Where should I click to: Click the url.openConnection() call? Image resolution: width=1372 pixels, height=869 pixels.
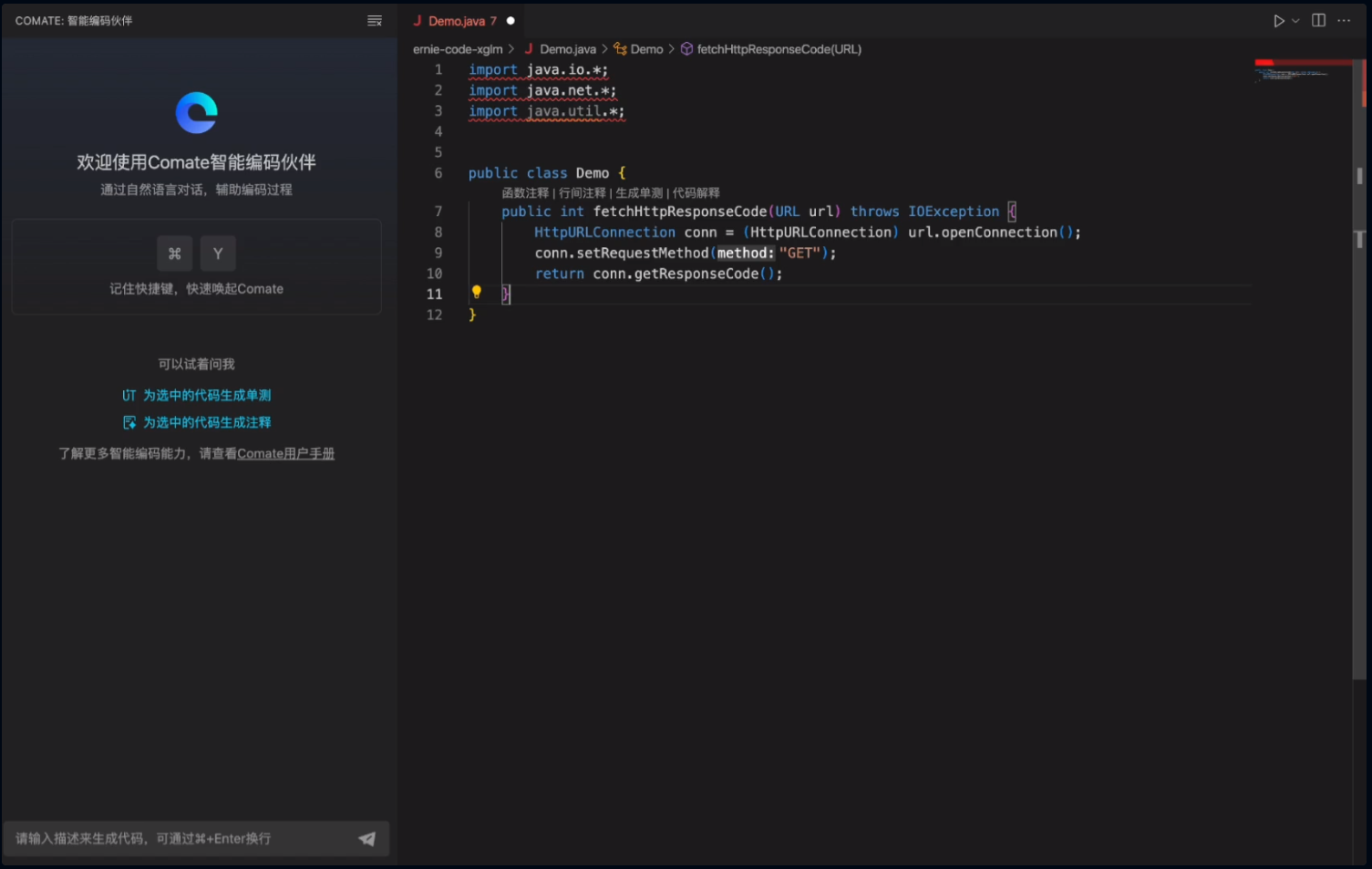tap(991, 233)
